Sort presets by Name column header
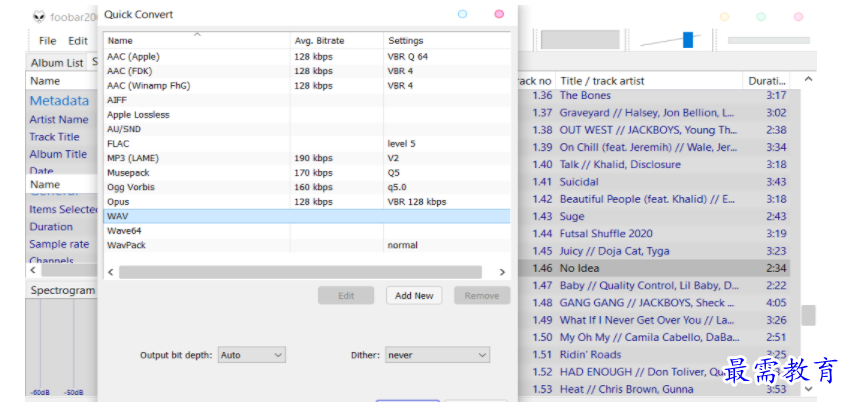Image resolution: width=846 pixels, height=402 pixels. [197, 40]
